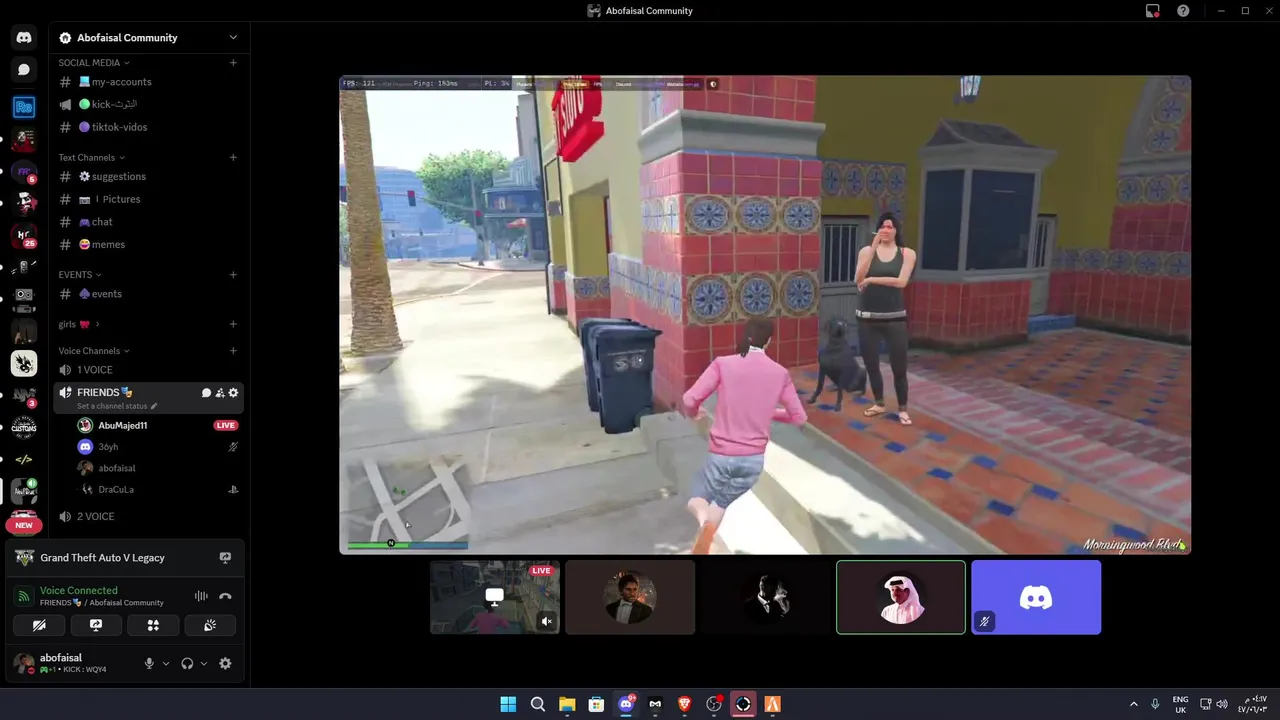
Task: Disconnect from the voice channel
Action: (225, 596)
